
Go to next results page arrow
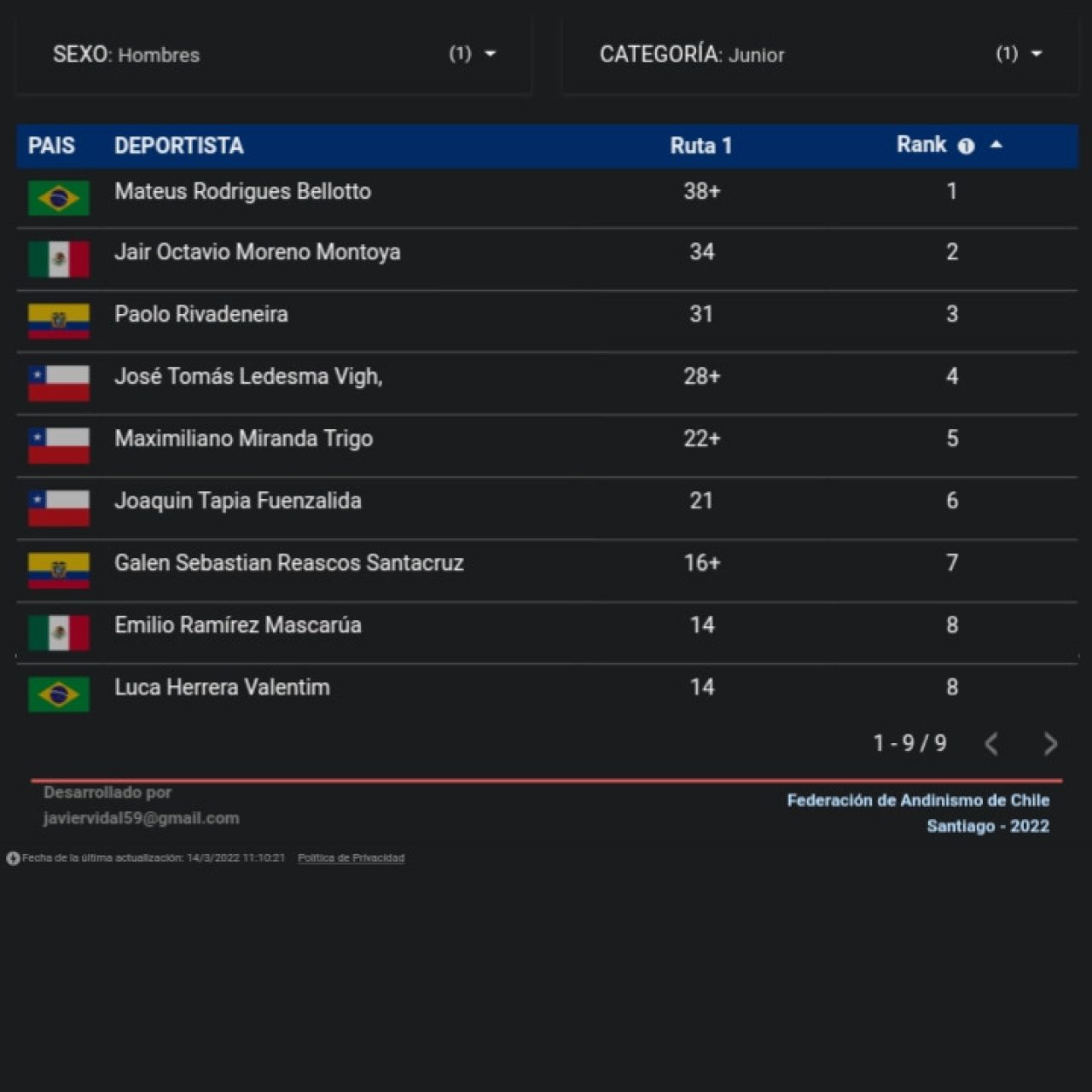[x=1050, y=744]
